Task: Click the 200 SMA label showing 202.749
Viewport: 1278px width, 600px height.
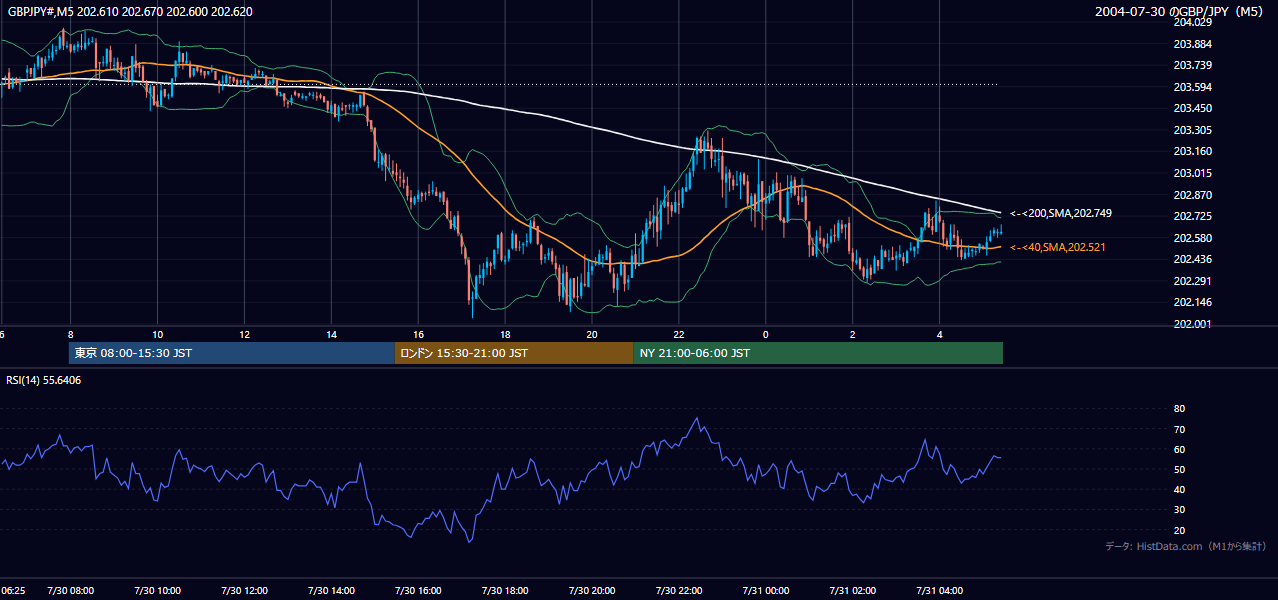Action: [1061, 213]
